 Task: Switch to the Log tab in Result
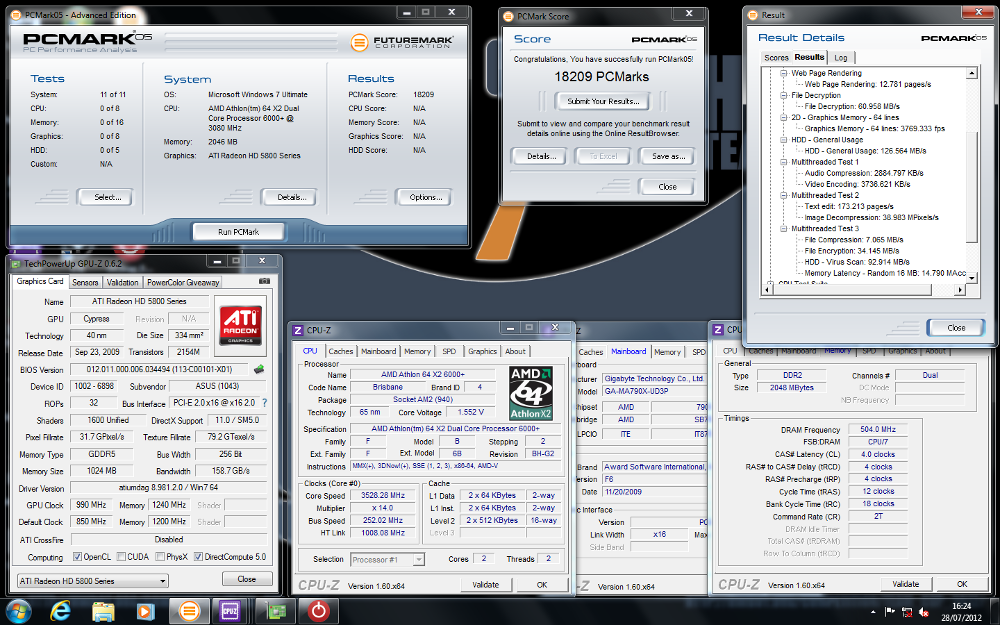841,57
